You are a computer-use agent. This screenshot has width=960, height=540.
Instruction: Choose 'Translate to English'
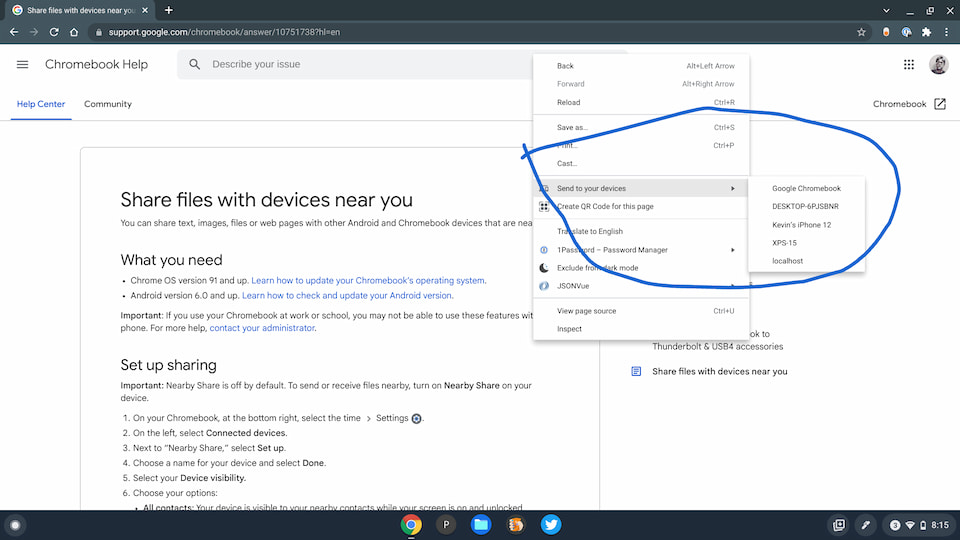[x=641, y=231]
